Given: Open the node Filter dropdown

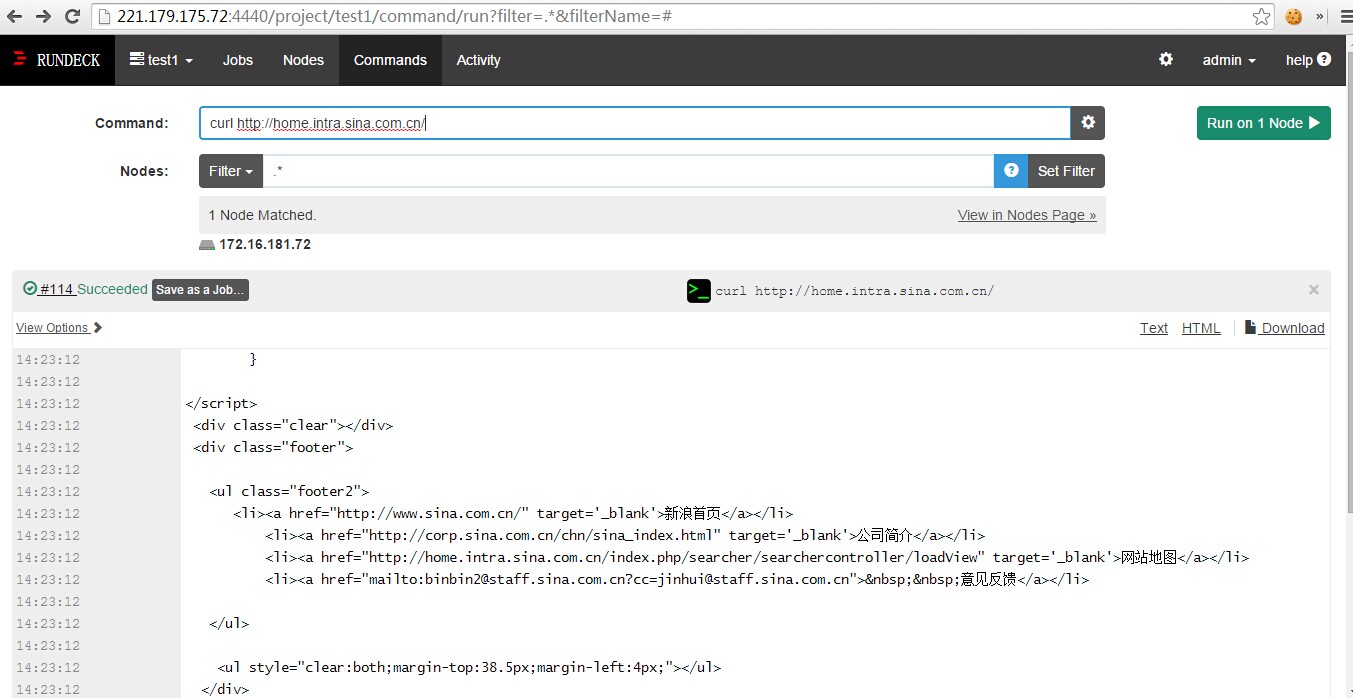Looking at the screenshot, I should (x=231, y=171).
